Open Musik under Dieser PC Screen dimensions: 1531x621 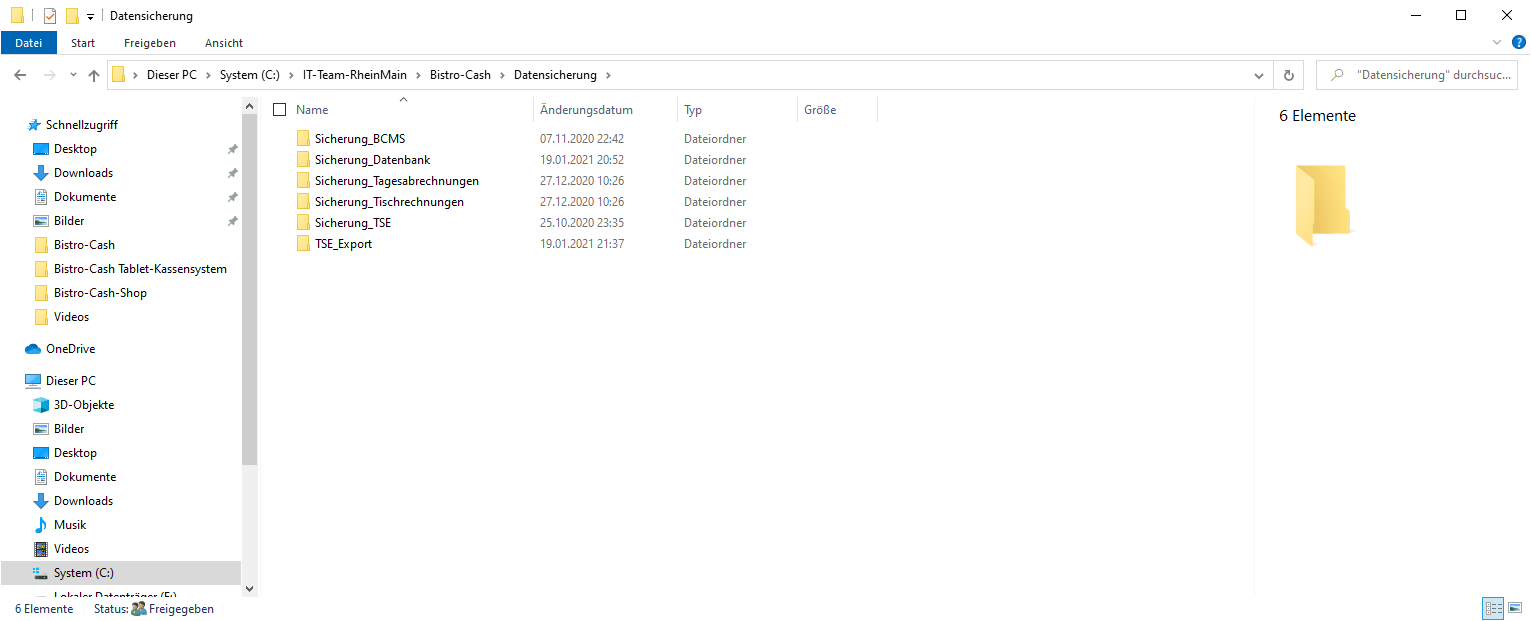70,525
